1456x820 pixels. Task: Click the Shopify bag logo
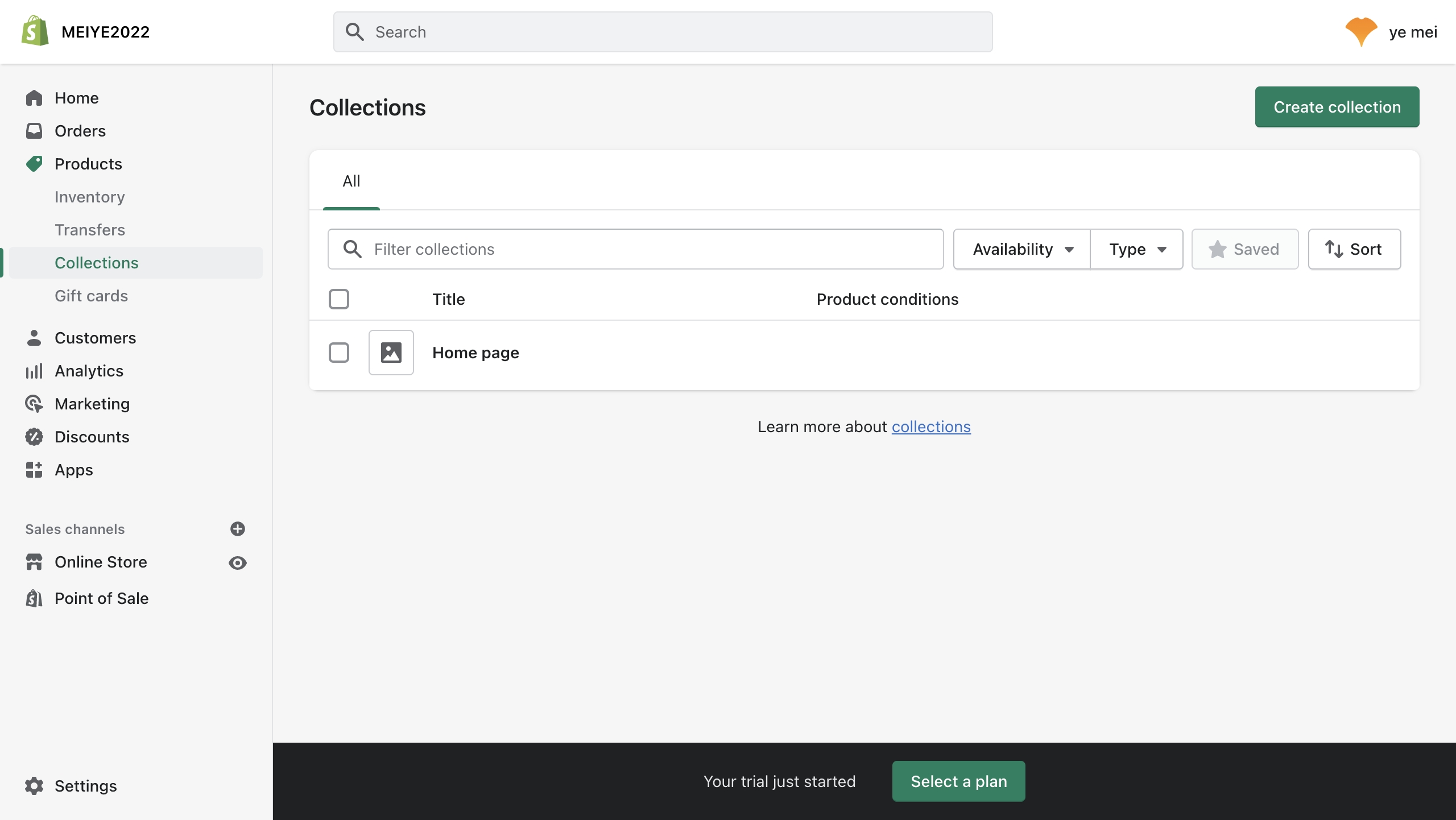pos(35,31)
